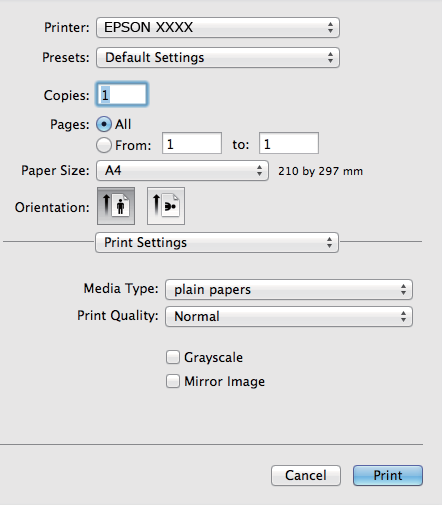Enable the Mirror Image checkbox

click(173, 381)
